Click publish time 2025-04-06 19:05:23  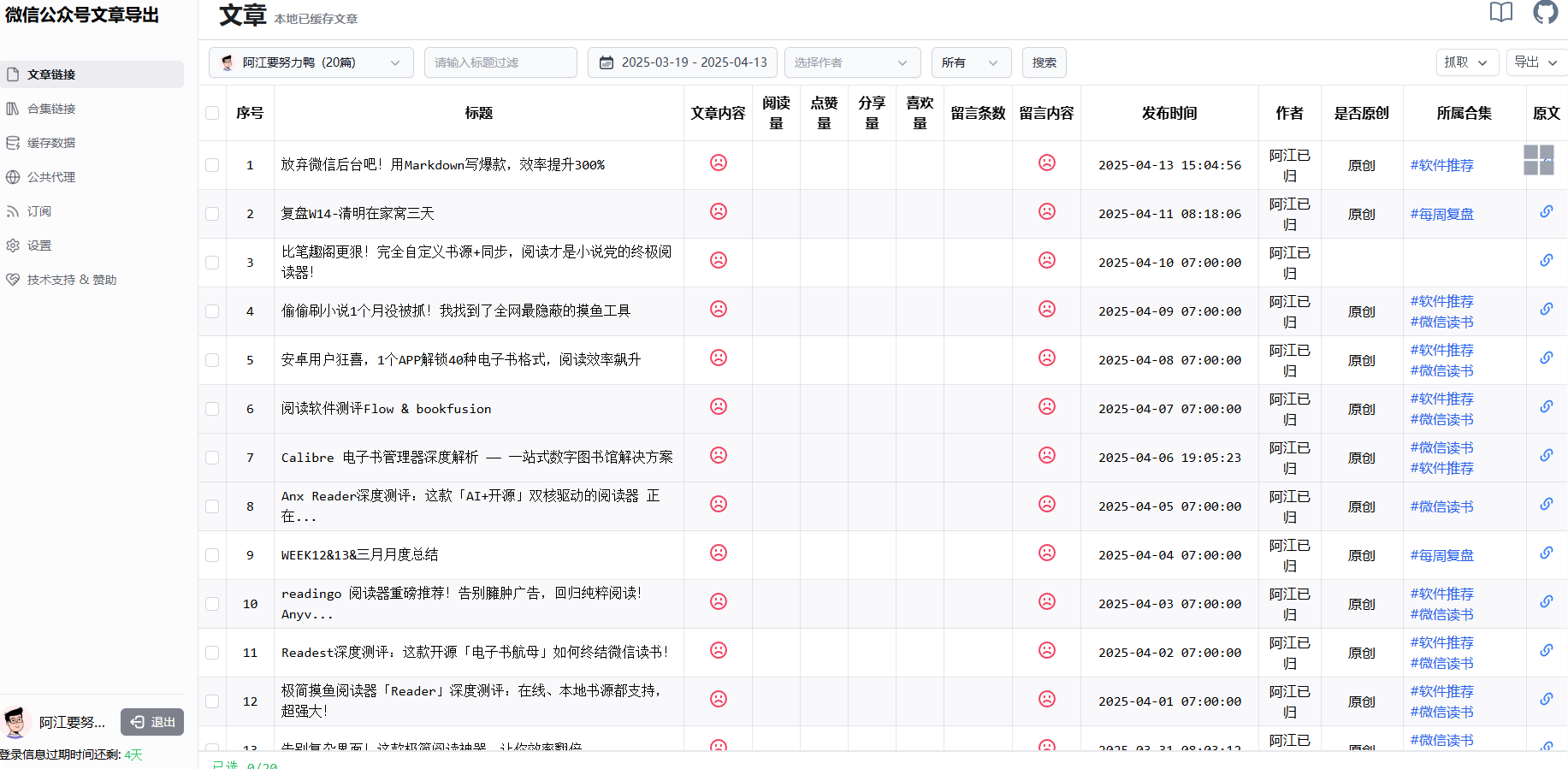(1169, 458)
